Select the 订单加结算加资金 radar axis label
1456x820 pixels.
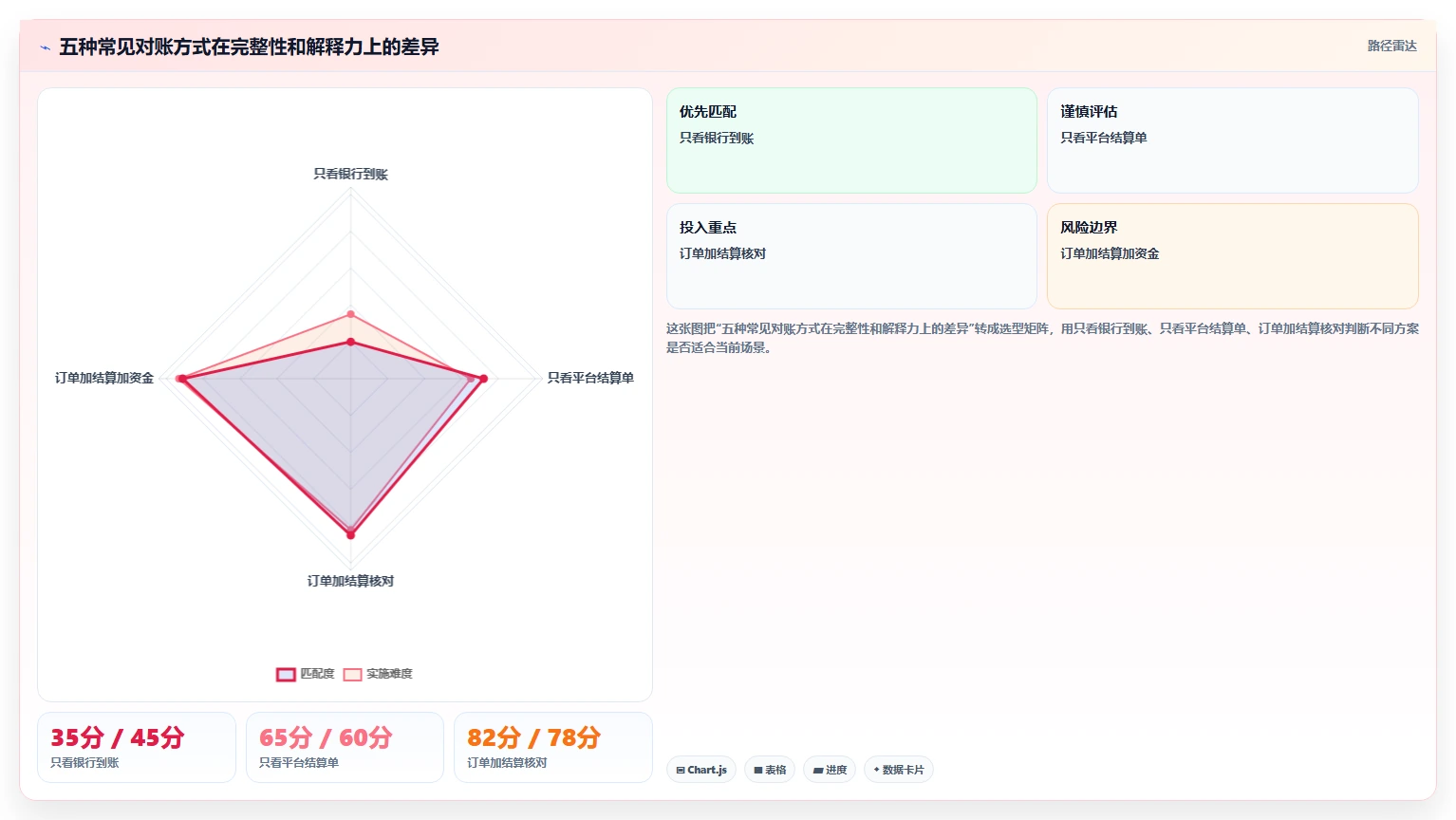pyautogui.click(x=104, y=378)
